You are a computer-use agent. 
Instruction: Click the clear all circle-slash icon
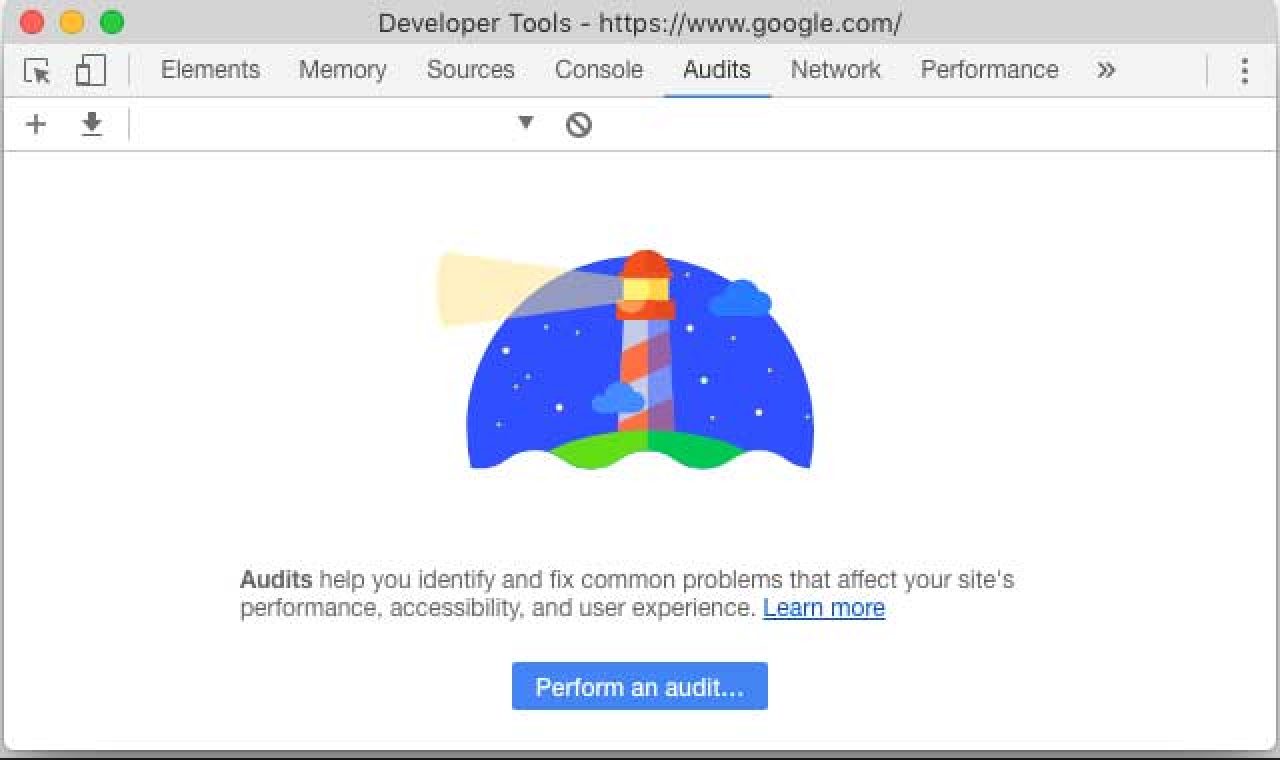(578, 125)
